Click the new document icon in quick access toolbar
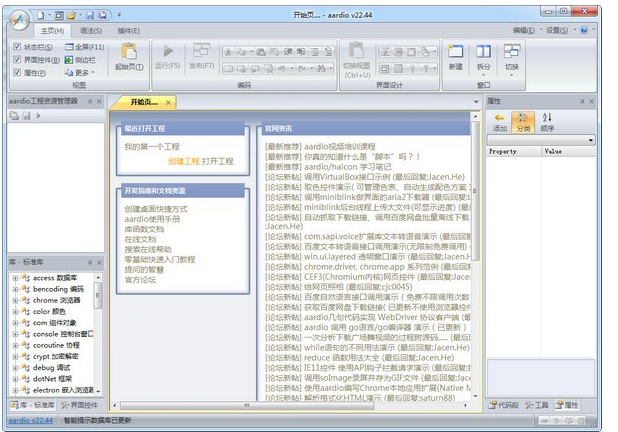This screenshot has width=618, height=432. (41, 15)
